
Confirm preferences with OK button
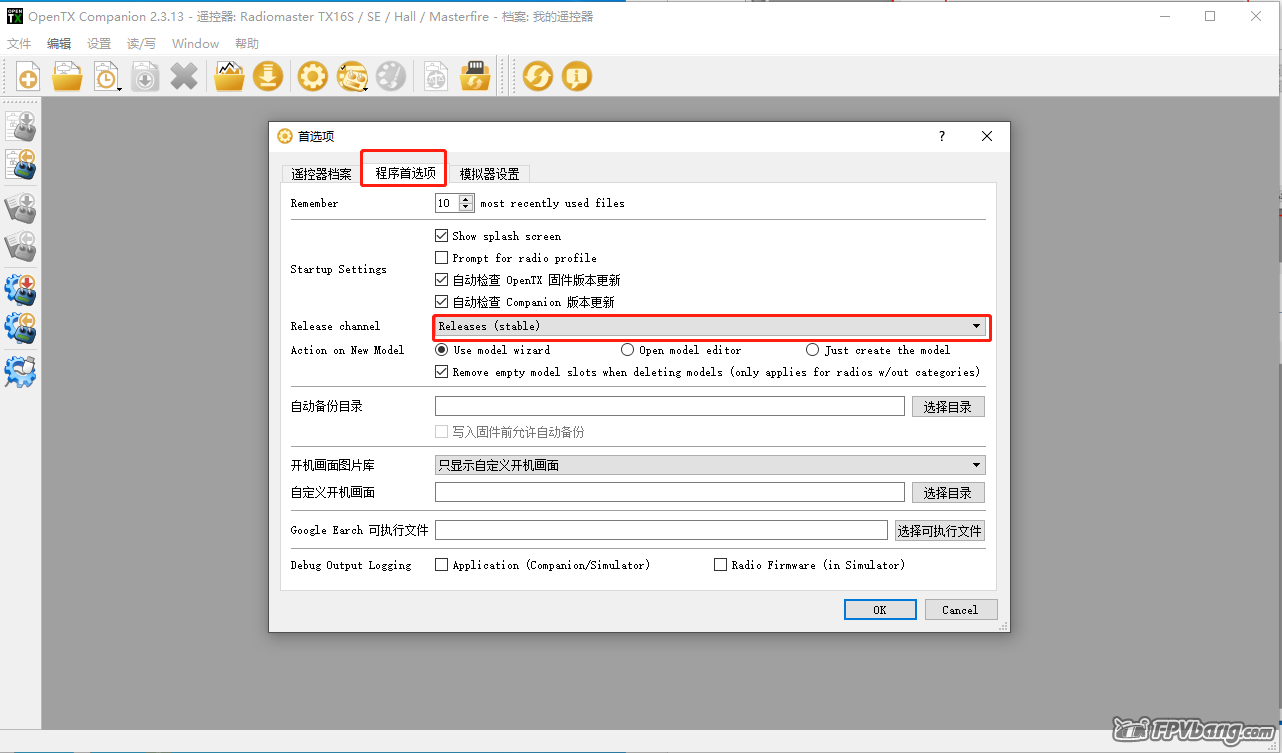(880, 610)
